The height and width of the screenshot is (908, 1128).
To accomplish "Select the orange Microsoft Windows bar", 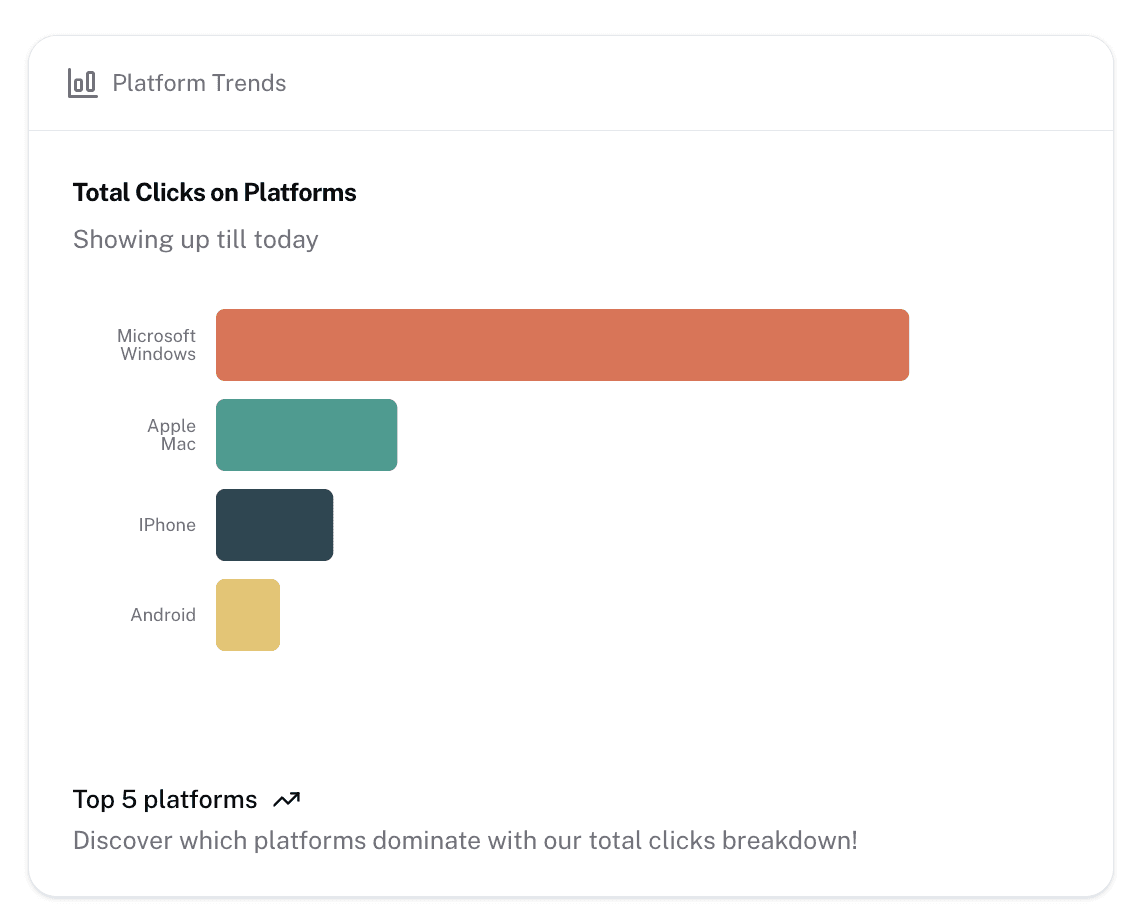I will tap(563, 345).
